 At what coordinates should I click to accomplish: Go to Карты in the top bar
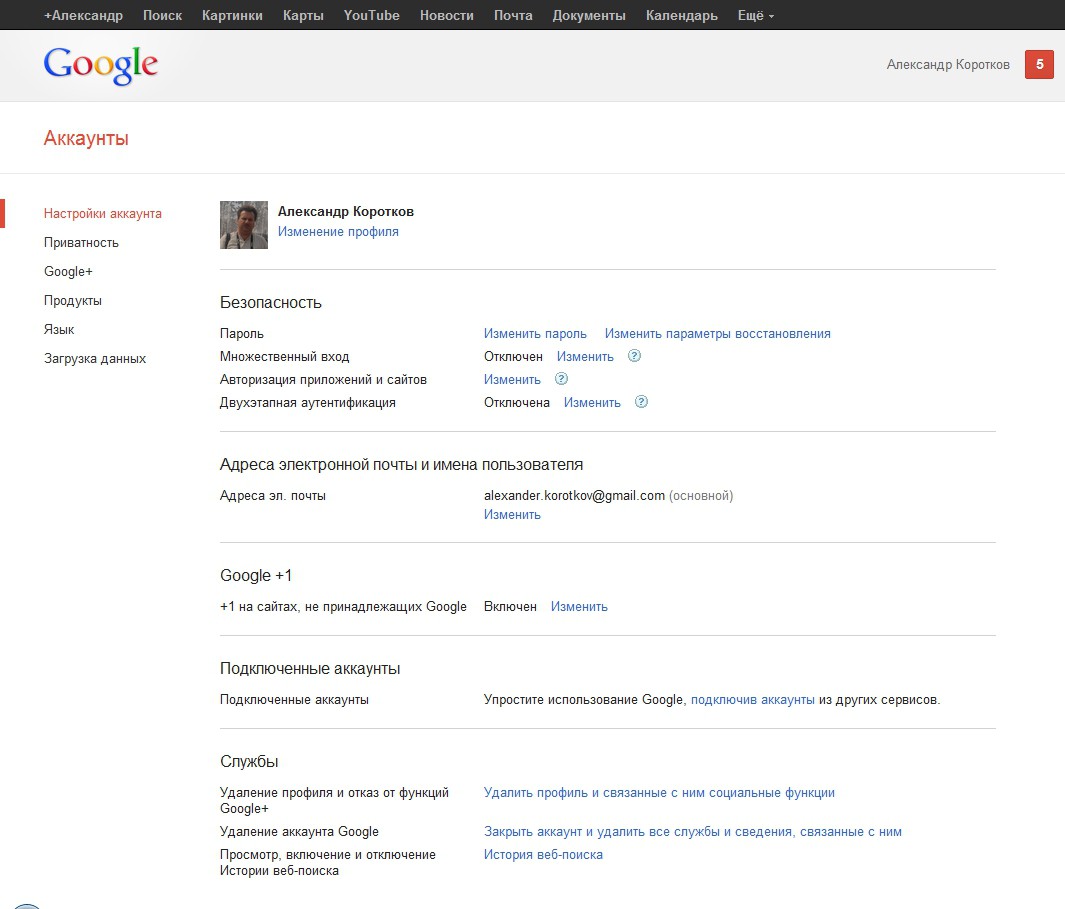click(x=303, y=15)
